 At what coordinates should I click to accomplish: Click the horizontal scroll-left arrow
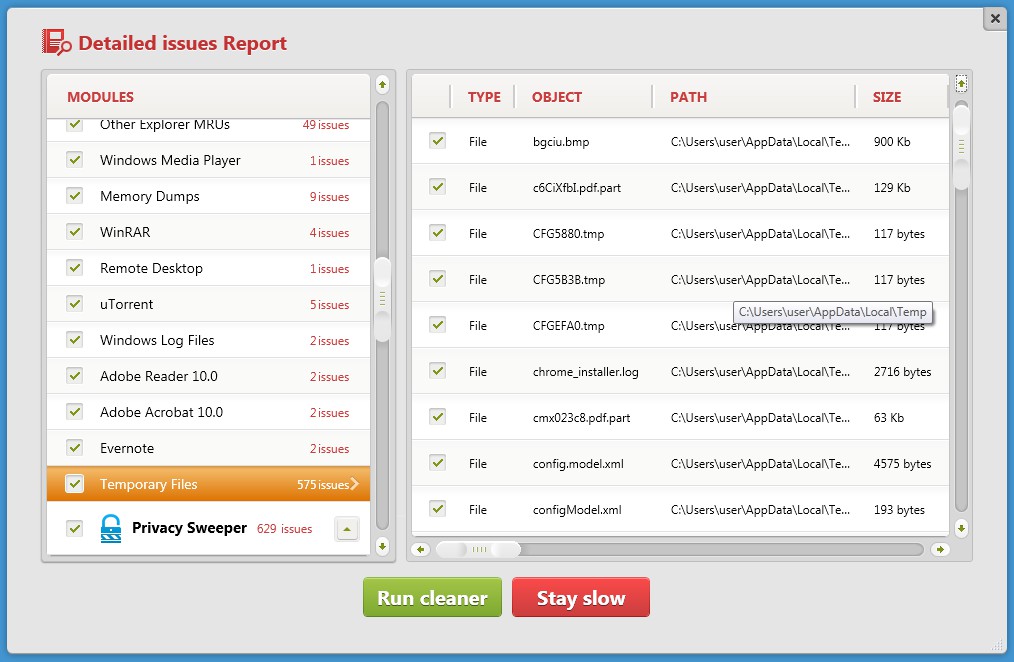(420, 550)
